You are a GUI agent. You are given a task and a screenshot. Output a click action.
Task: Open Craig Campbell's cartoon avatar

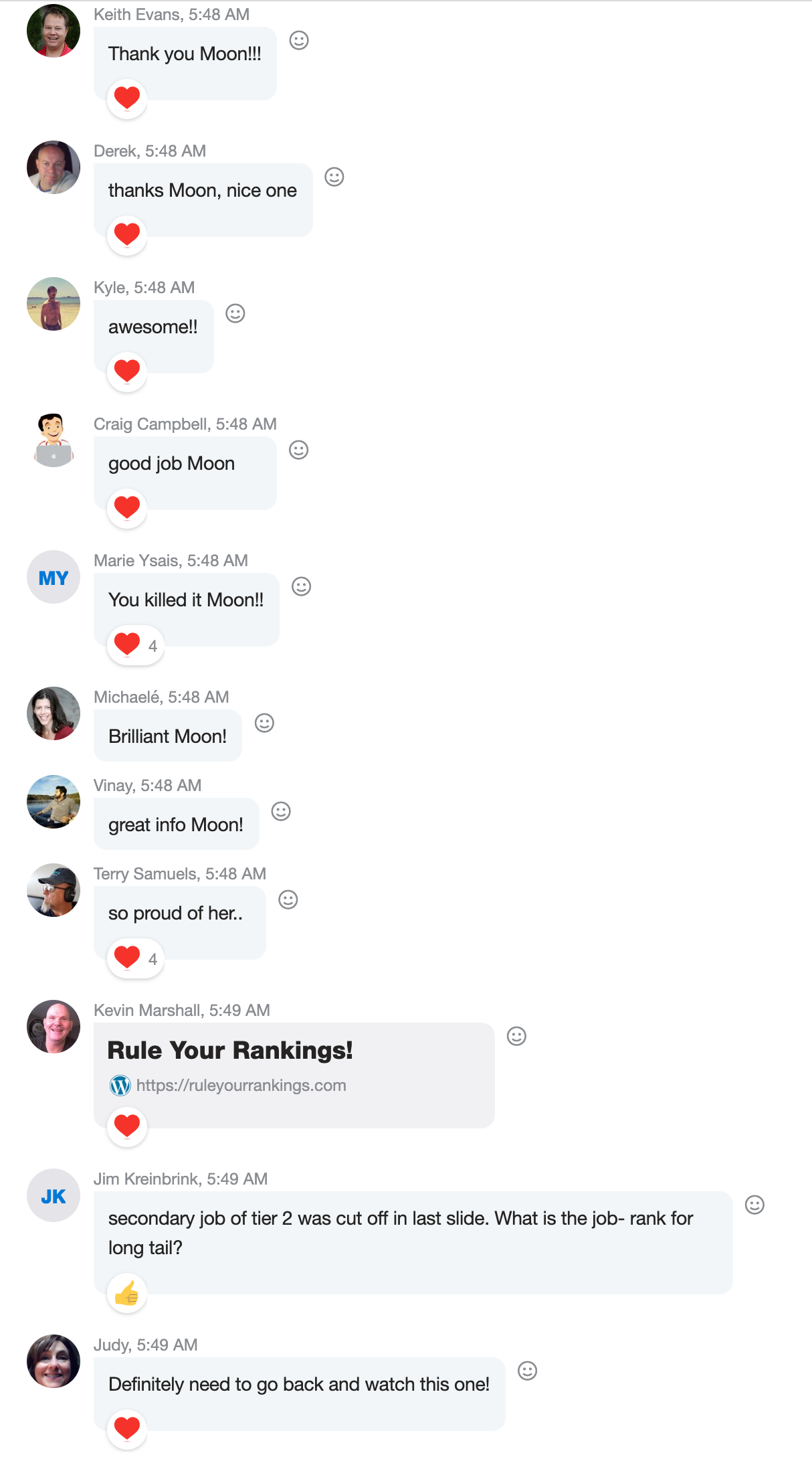(x=54, y=440)
